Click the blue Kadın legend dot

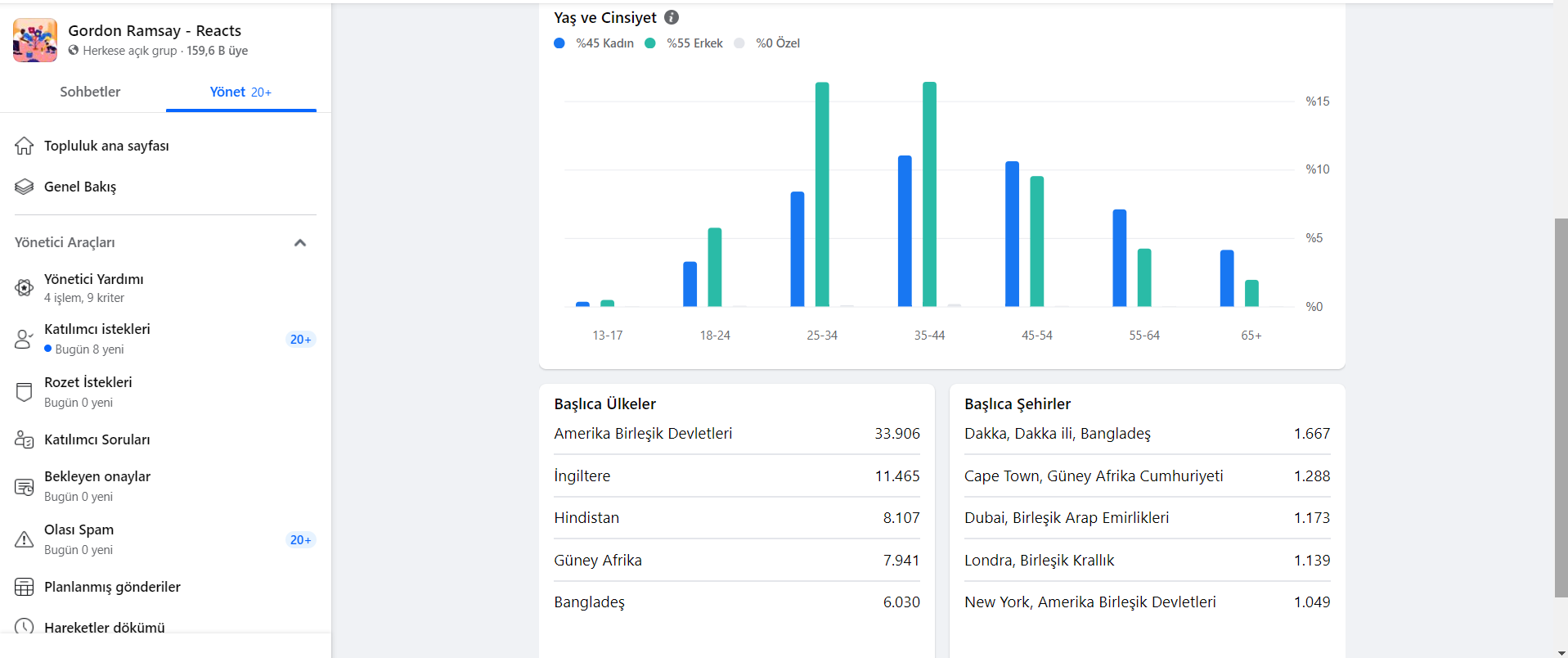[559, 43]
